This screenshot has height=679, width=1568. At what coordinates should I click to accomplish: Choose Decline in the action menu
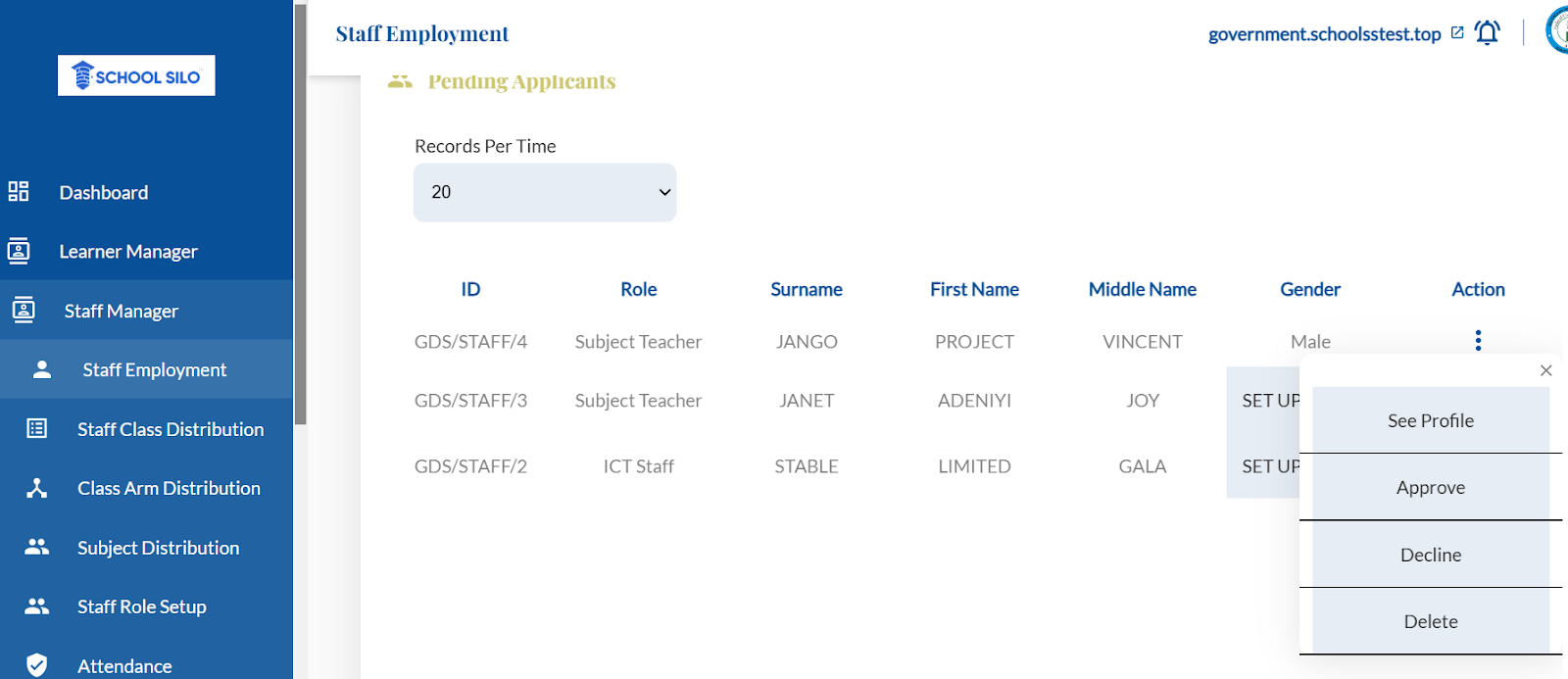point(1430,555)
